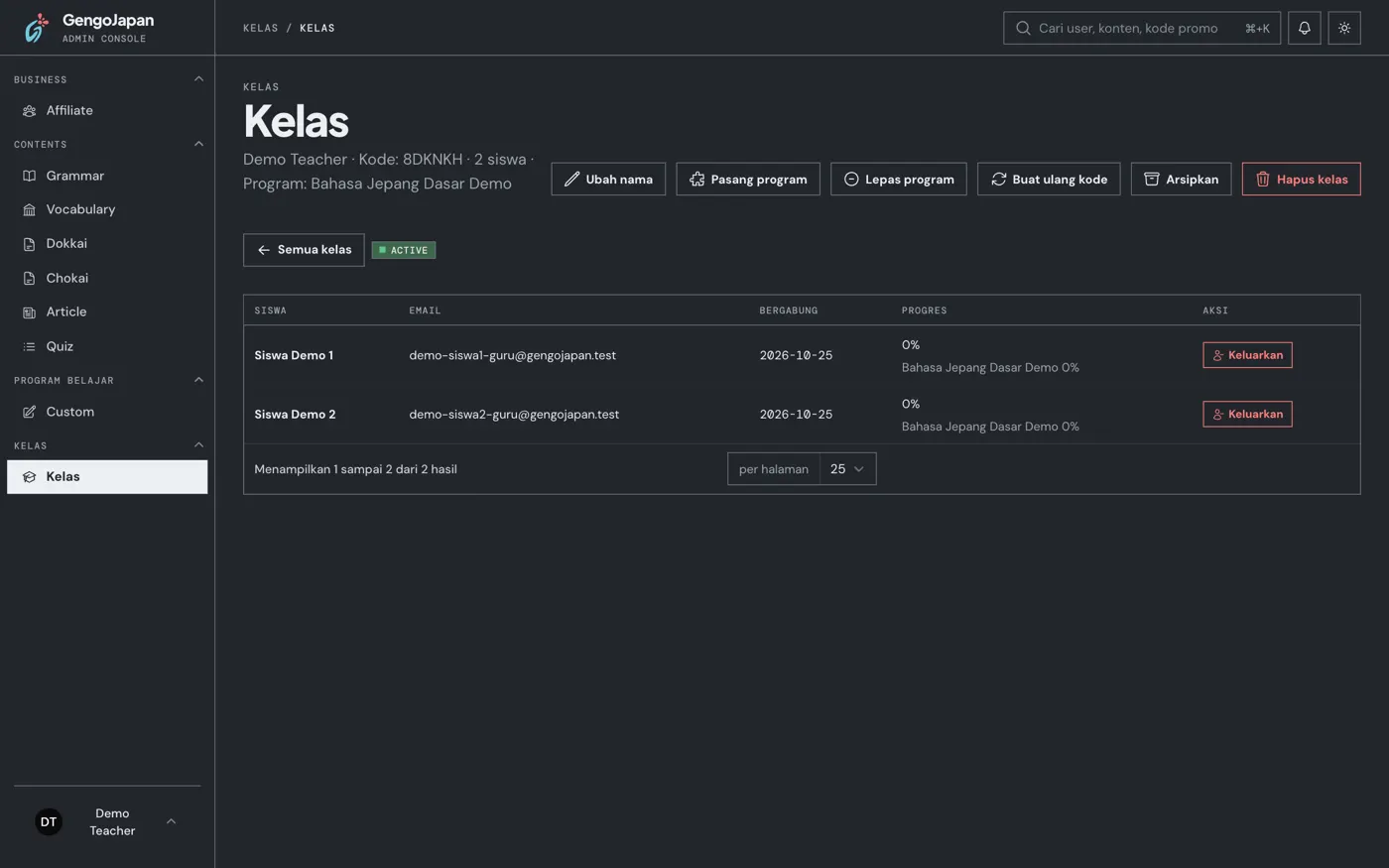Click the Siswa Demo 1 name cell
This screenshot has width=1389, height=868.
tap(294, 355)
